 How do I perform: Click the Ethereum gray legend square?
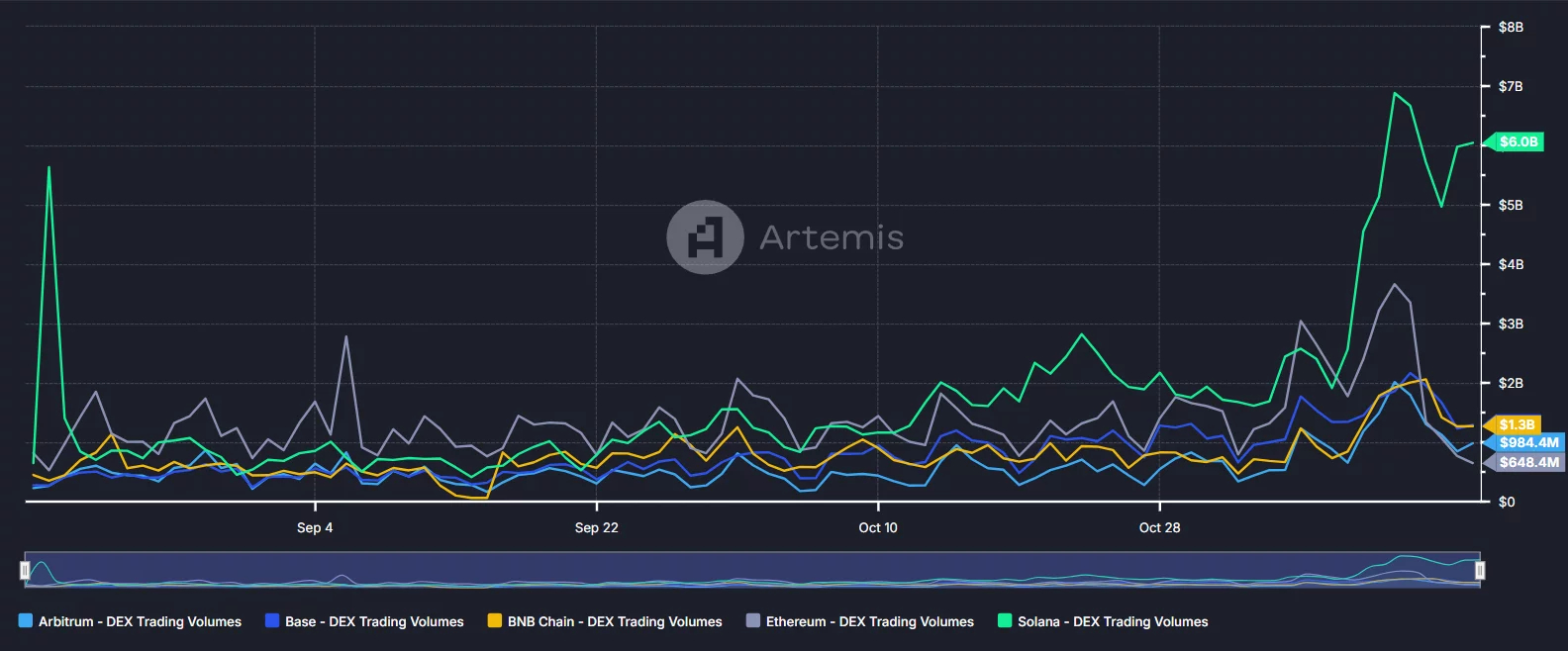753,621
